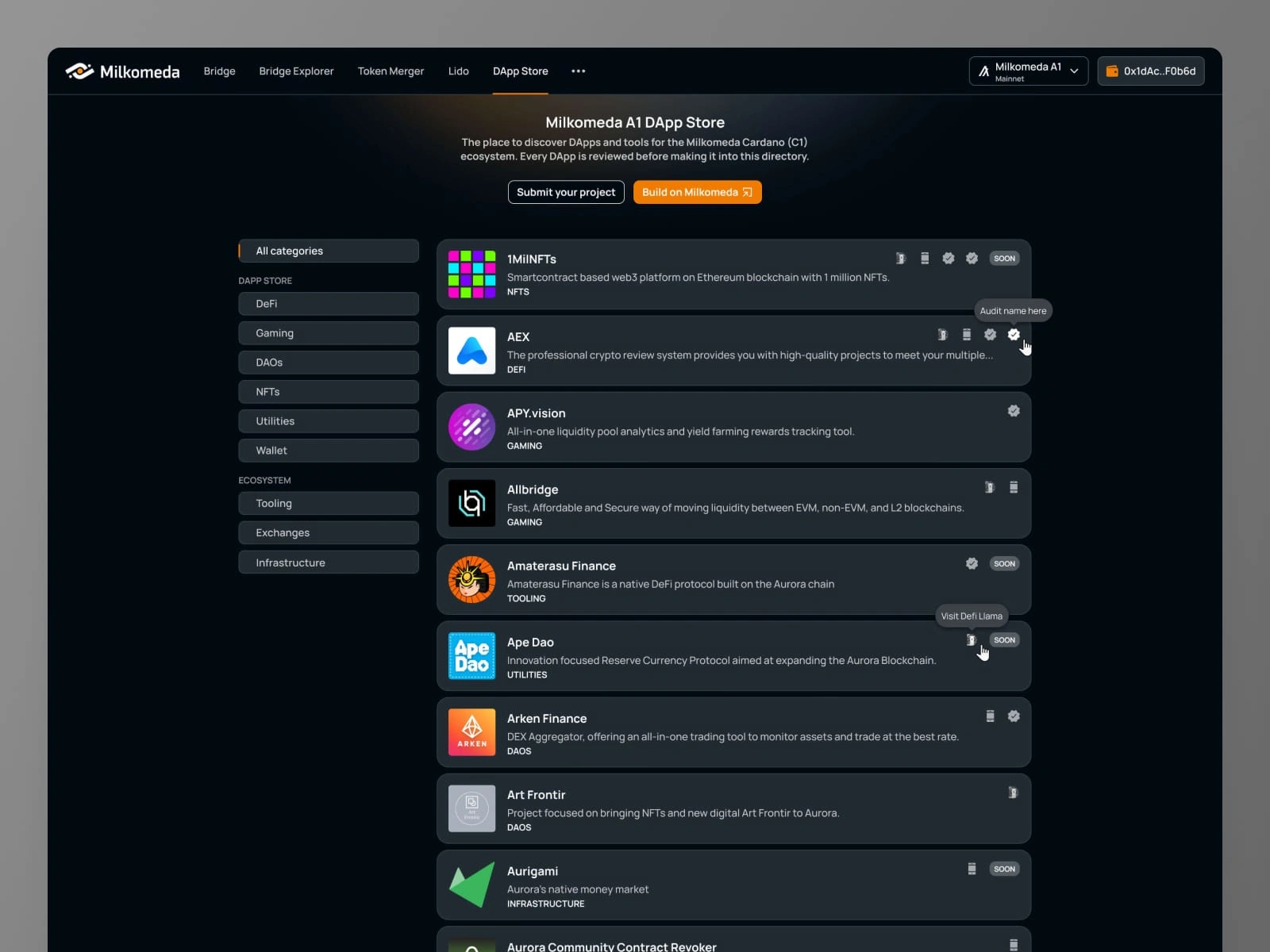
Task: Click mobile app icon in AEX row
Action: pyautogui.click(x=967, y=335)
